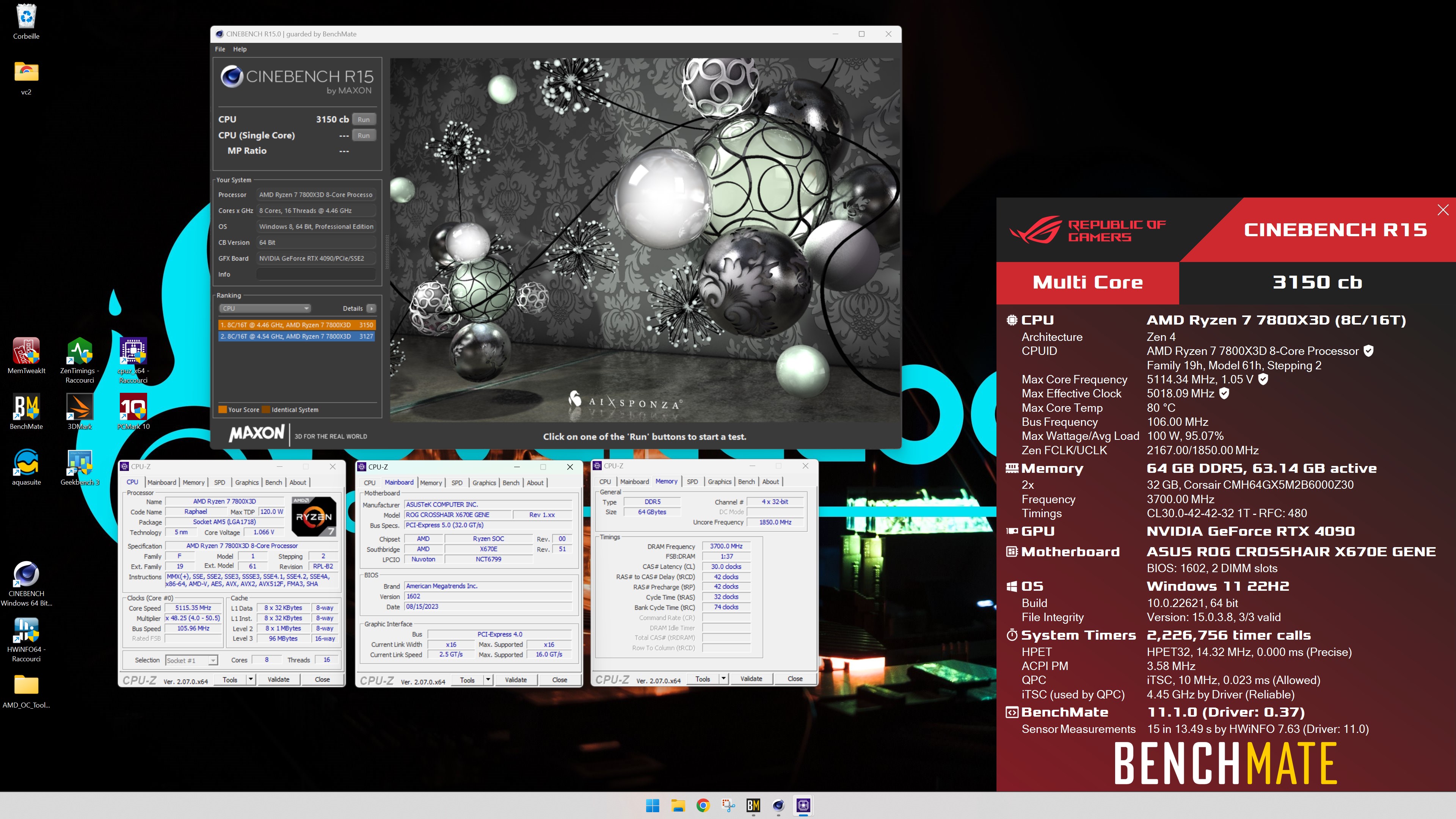1456x819 pixels.
Task: Click Tools button in CPU-Z Memory window
Action: (x=703, y=679)
